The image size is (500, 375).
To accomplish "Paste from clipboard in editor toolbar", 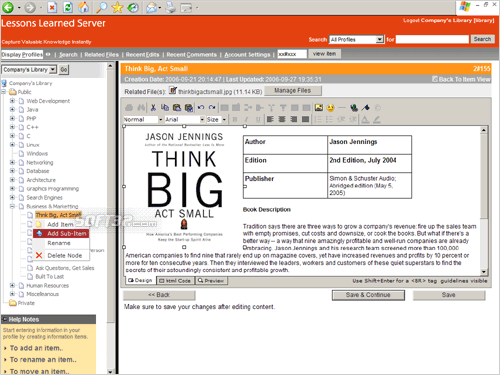I will (x=177, y=108).
